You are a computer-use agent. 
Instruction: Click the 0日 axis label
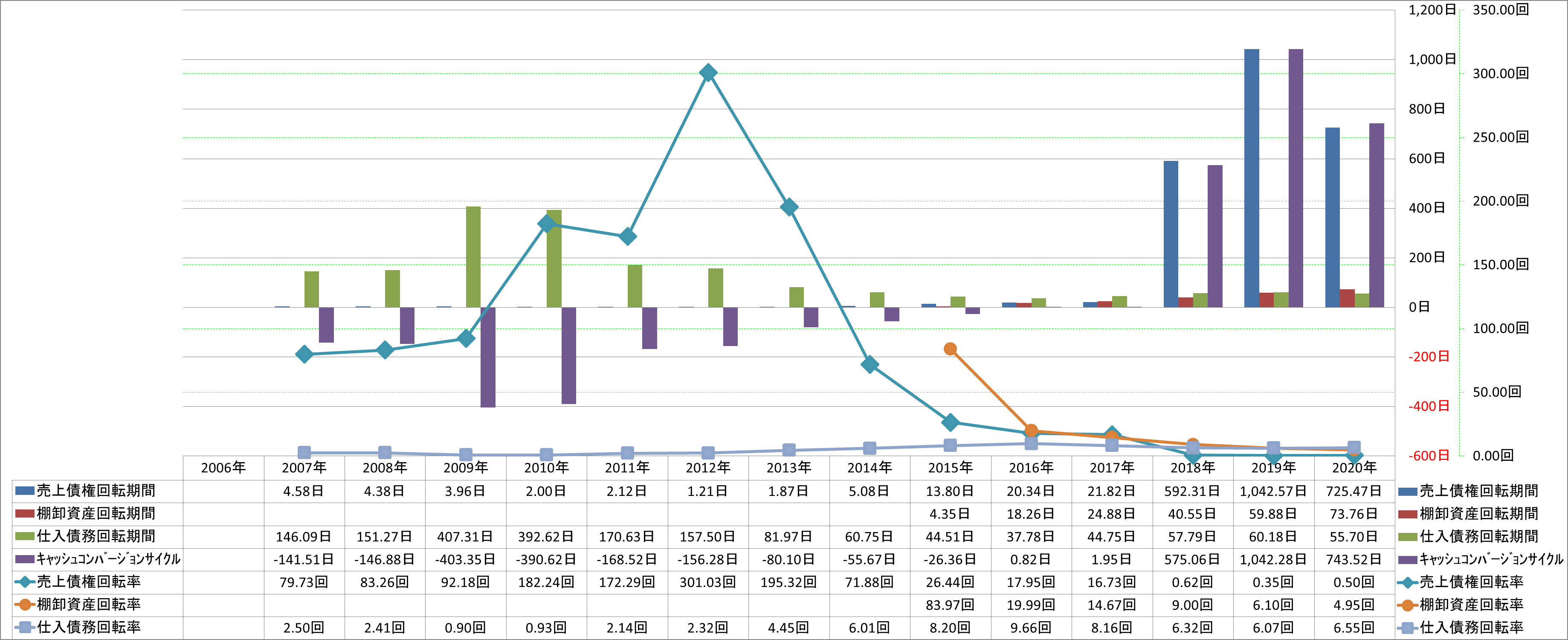tap(1420, 307)
